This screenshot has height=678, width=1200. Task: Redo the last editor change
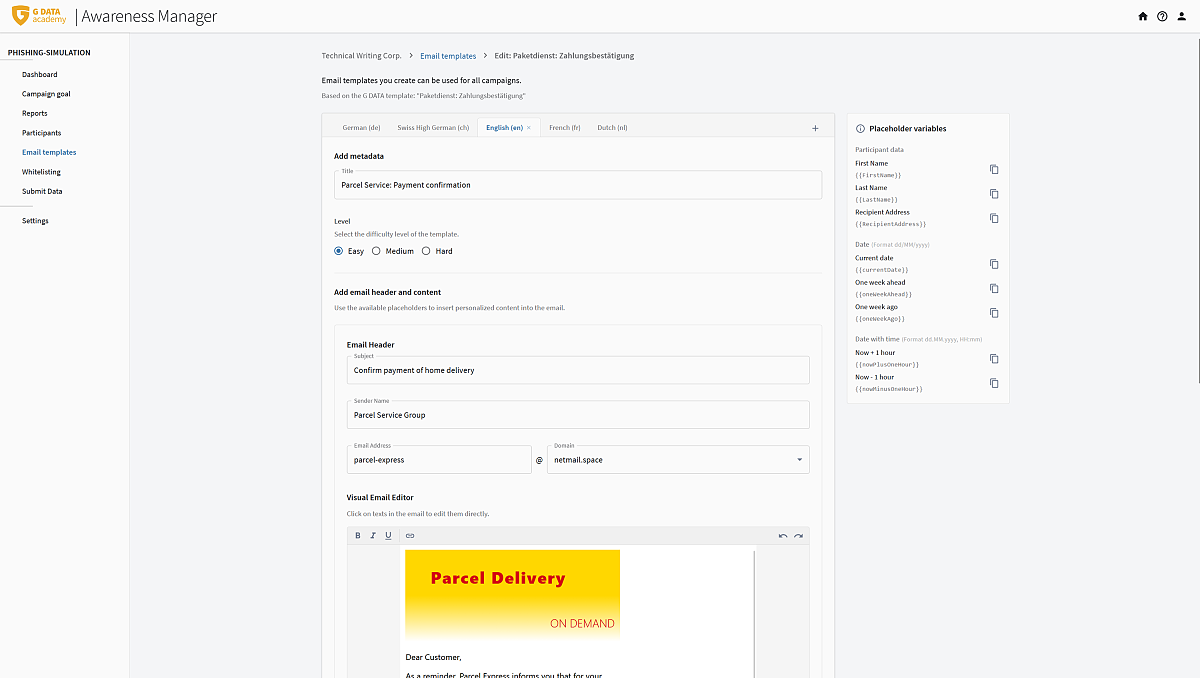798,536
